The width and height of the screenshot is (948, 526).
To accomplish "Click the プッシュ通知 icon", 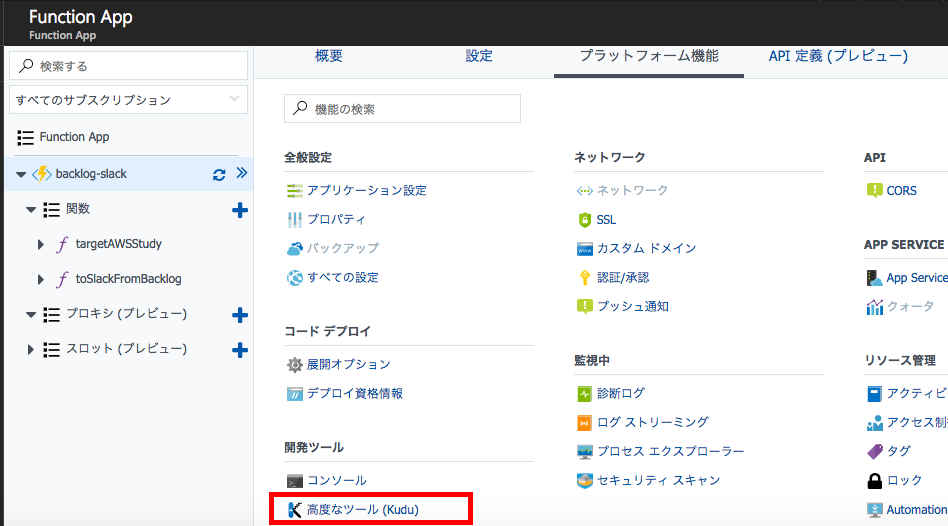I will coord(585,307).
